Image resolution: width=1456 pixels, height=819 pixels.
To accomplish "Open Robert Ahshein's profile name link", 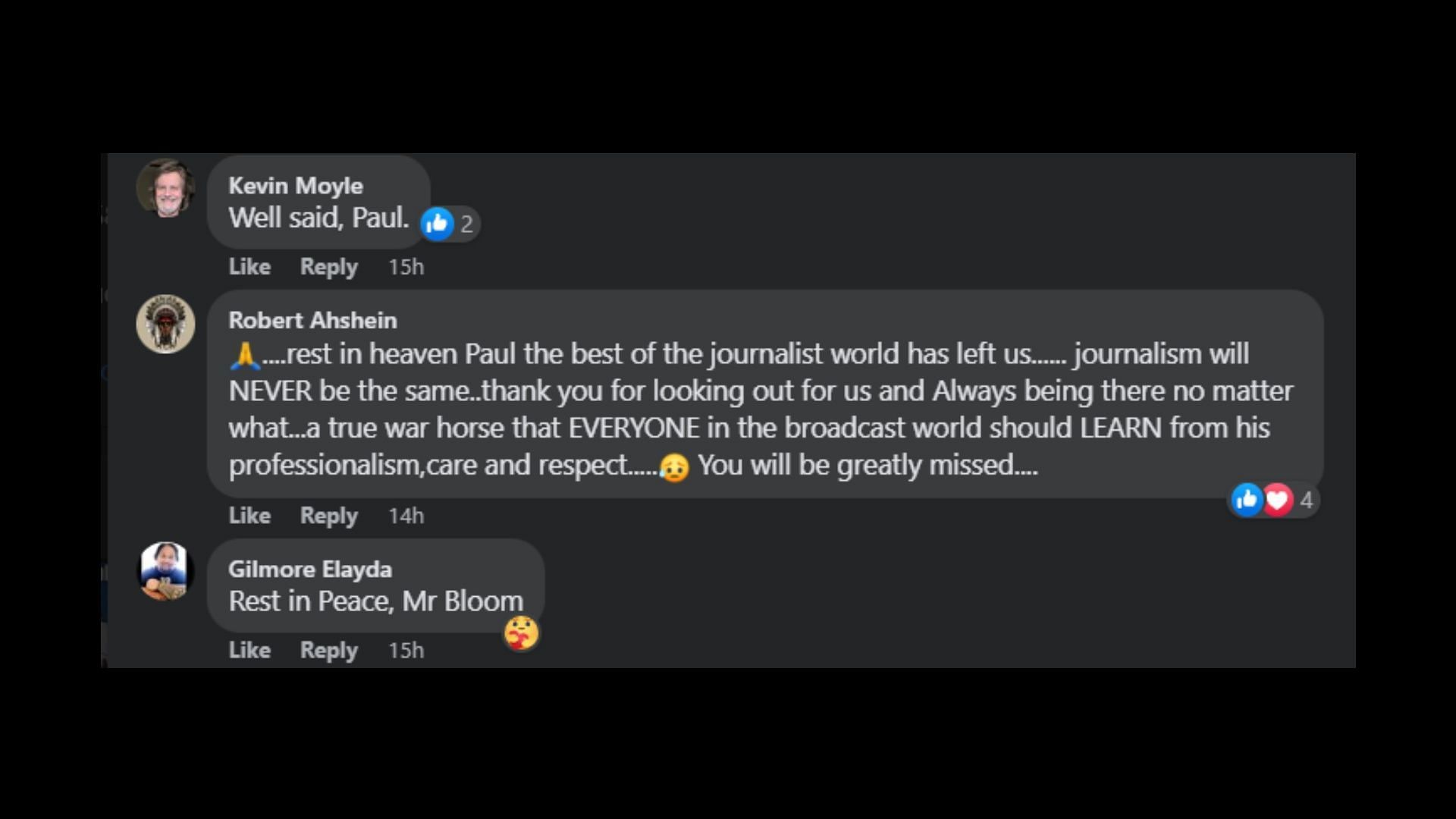I will coord(312,320).
